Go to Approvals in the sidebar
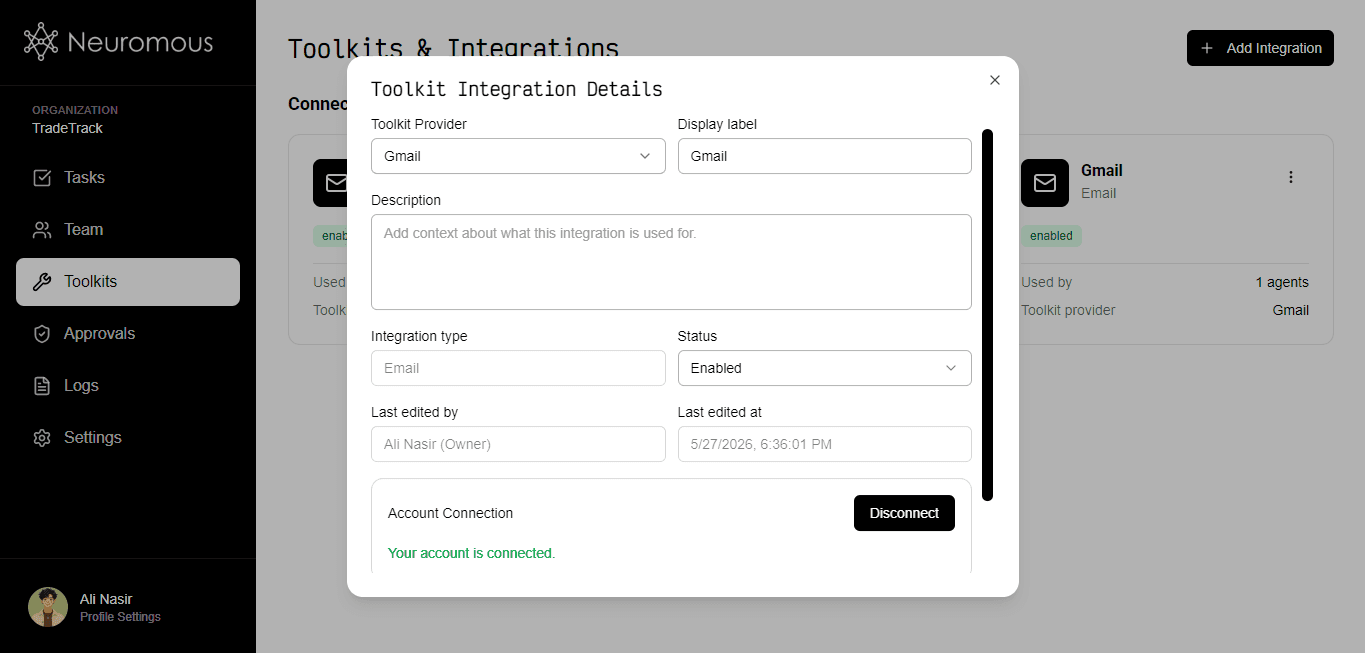1365x653 pixels. click(128, 334)
